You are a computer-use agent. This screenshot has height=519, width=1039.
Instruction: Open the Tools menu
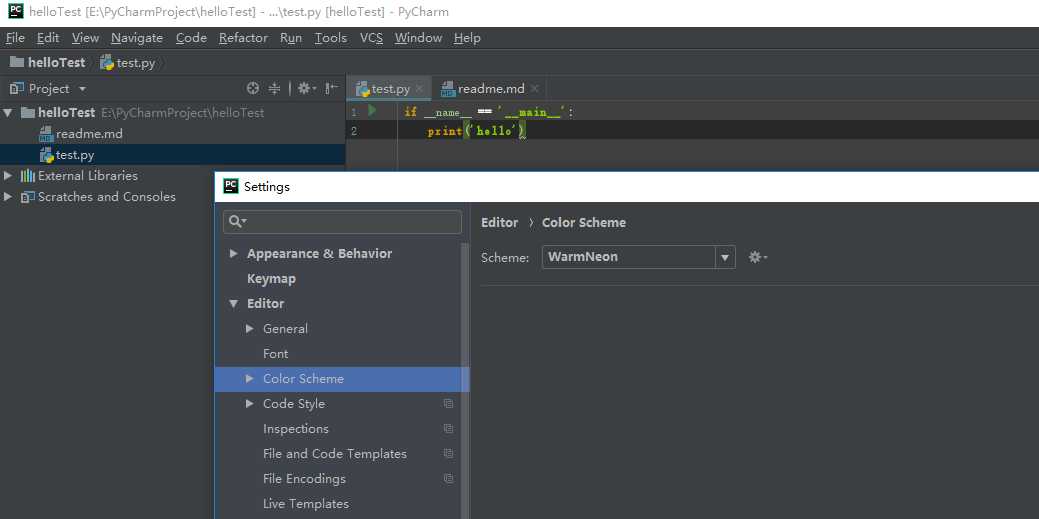click(x=331, y=38)
